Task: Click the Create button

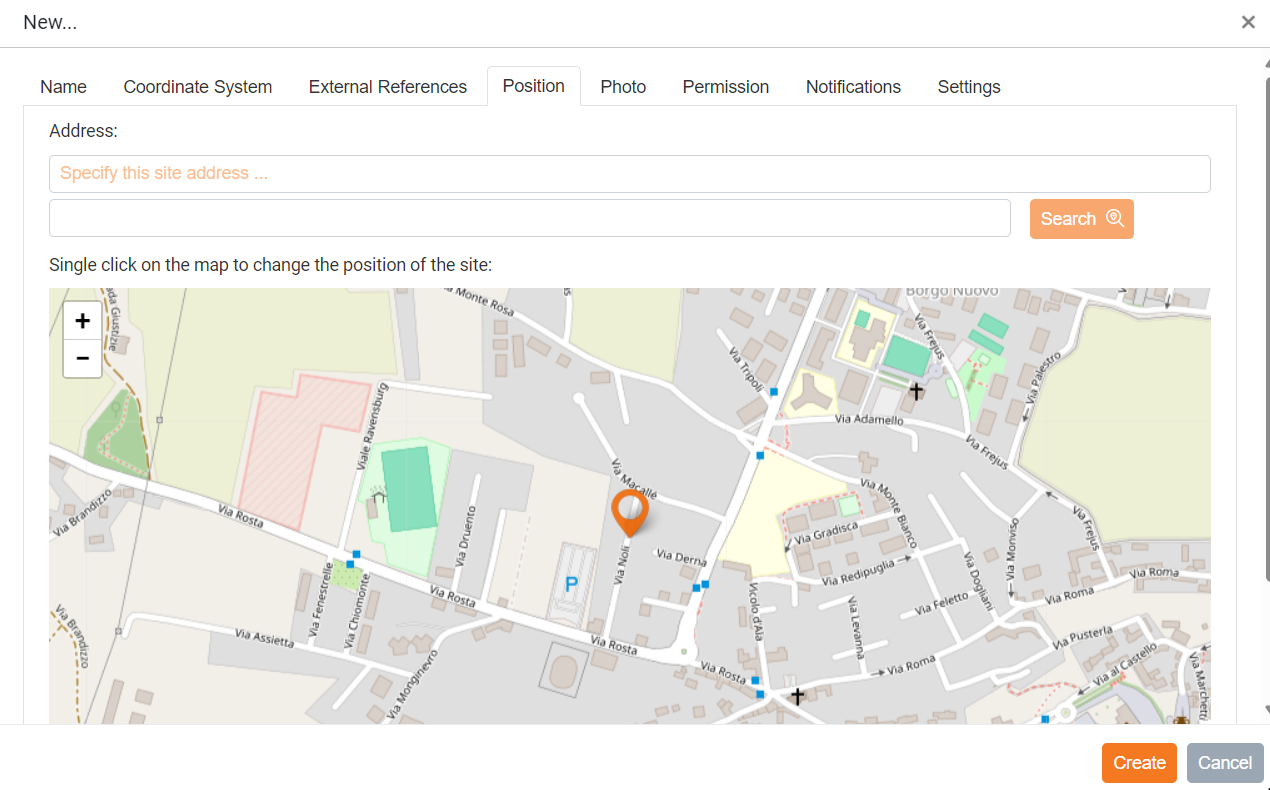Action: (1139, 763)
